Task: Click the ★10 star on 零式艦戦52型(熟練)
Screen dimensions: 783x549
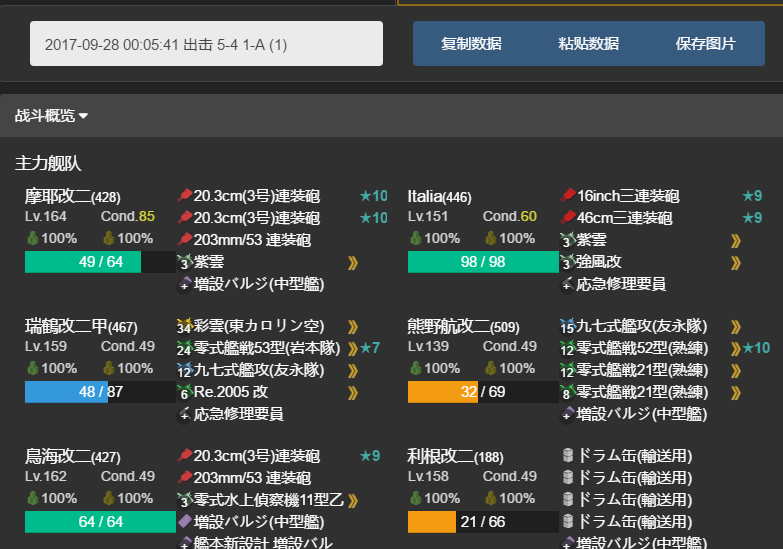Action: coord(757,348)
